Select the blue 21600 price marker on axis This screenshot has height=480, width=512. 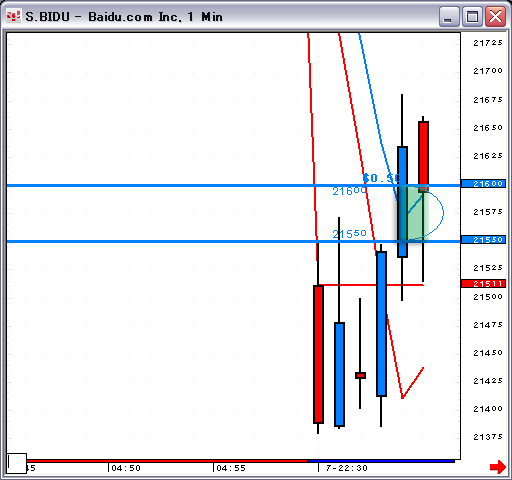tap(484, 184)
